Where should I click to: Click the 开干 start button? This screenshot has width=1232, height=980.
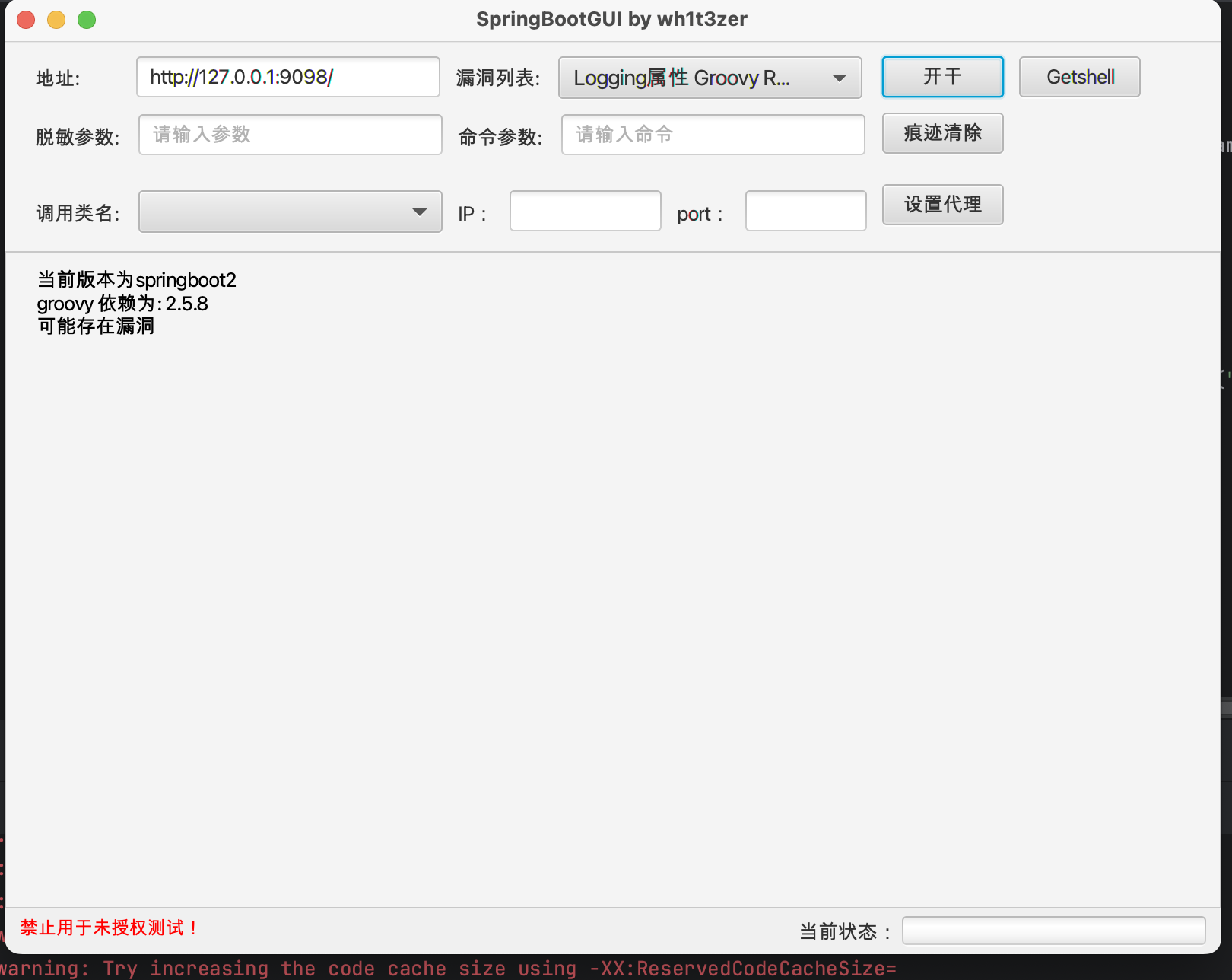pyautogui.click(x=942, y=77)
